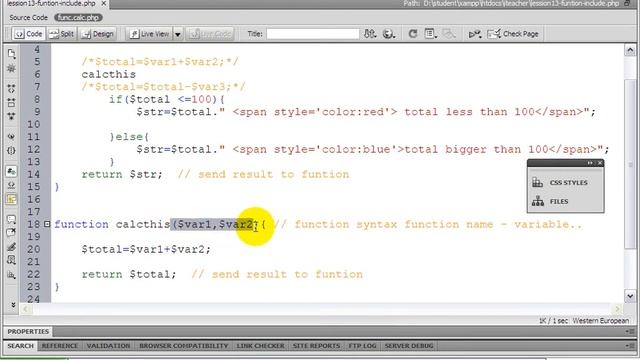Click 'return $str;' on line 14
The width and height of the screenshot is (640, 360).
[122, 174]
